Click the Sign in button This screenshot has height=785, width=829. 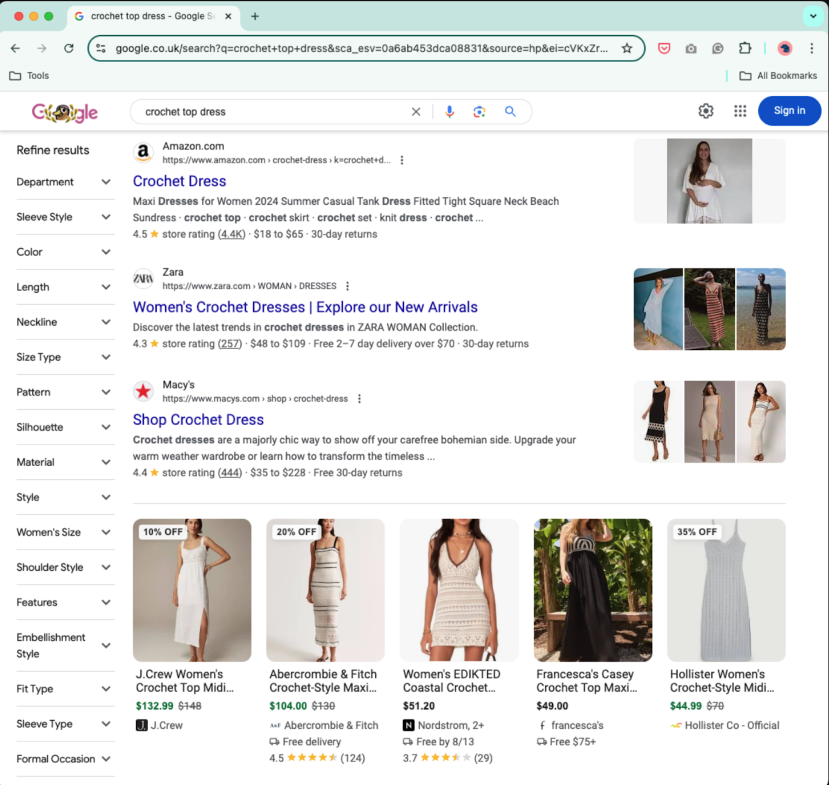789,111
